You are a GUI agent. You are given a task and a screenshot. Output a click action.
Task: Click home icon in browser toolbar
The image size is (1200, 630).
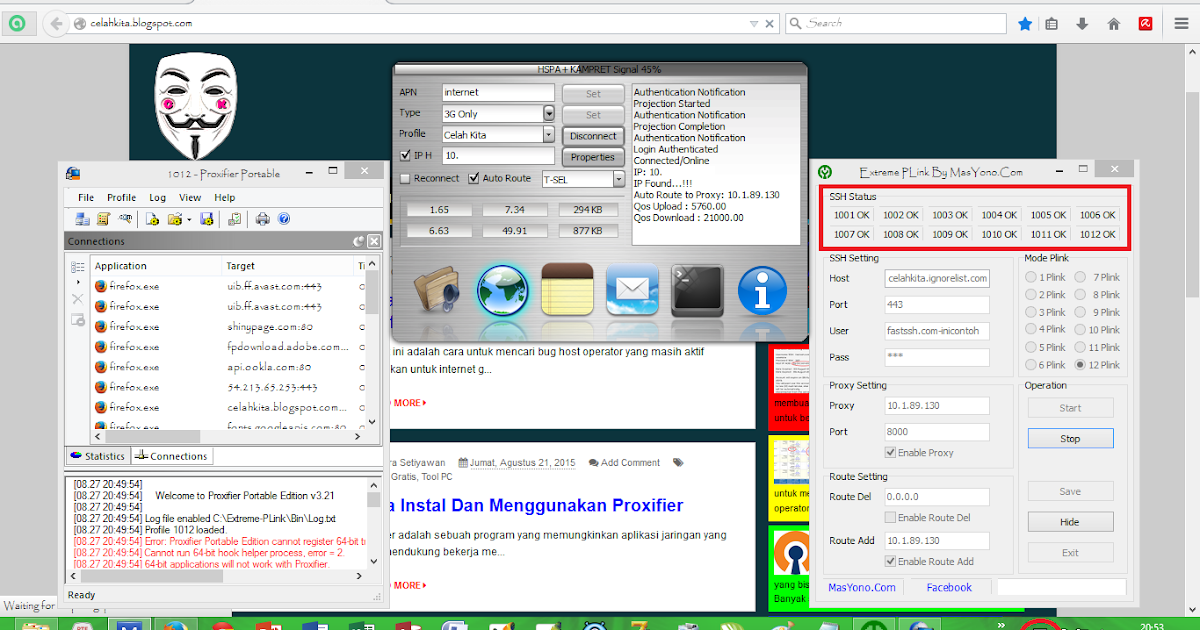click(x=1114, y=23)
